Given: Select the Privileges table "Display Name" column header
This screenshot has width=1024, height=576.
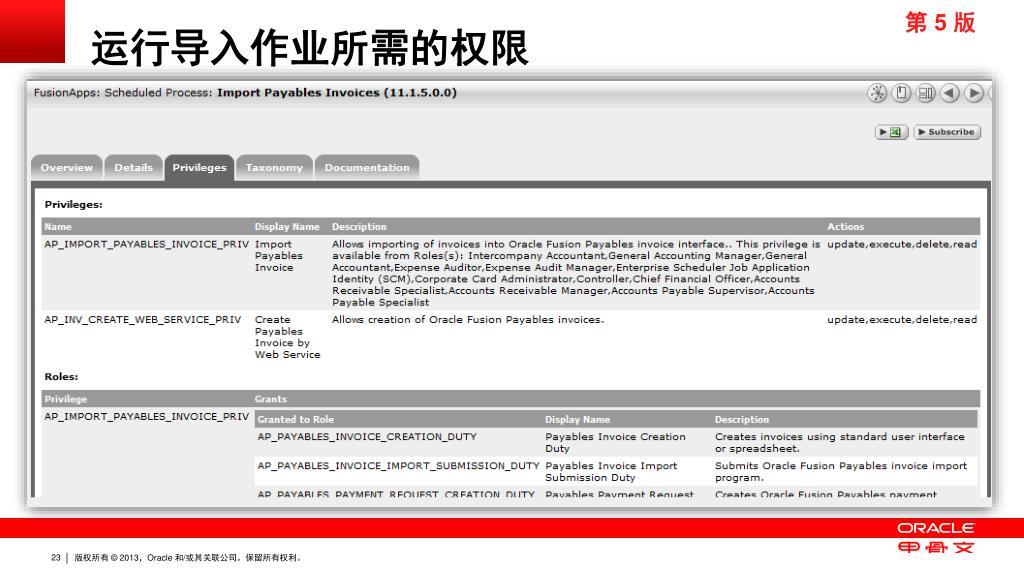Looking at the screenshot, I should pyautogui.click(x=287, y=227).
